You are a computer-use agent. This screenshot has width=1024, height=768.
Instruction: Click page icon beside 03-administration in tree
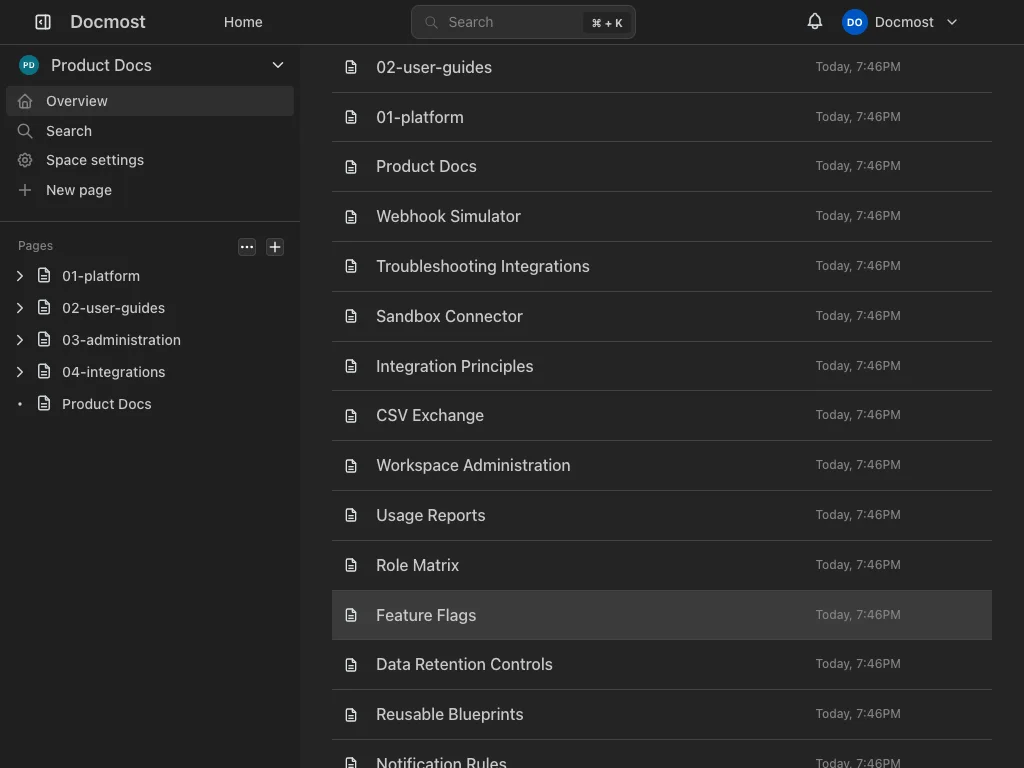pyautogui.click(x=44, y=340)
